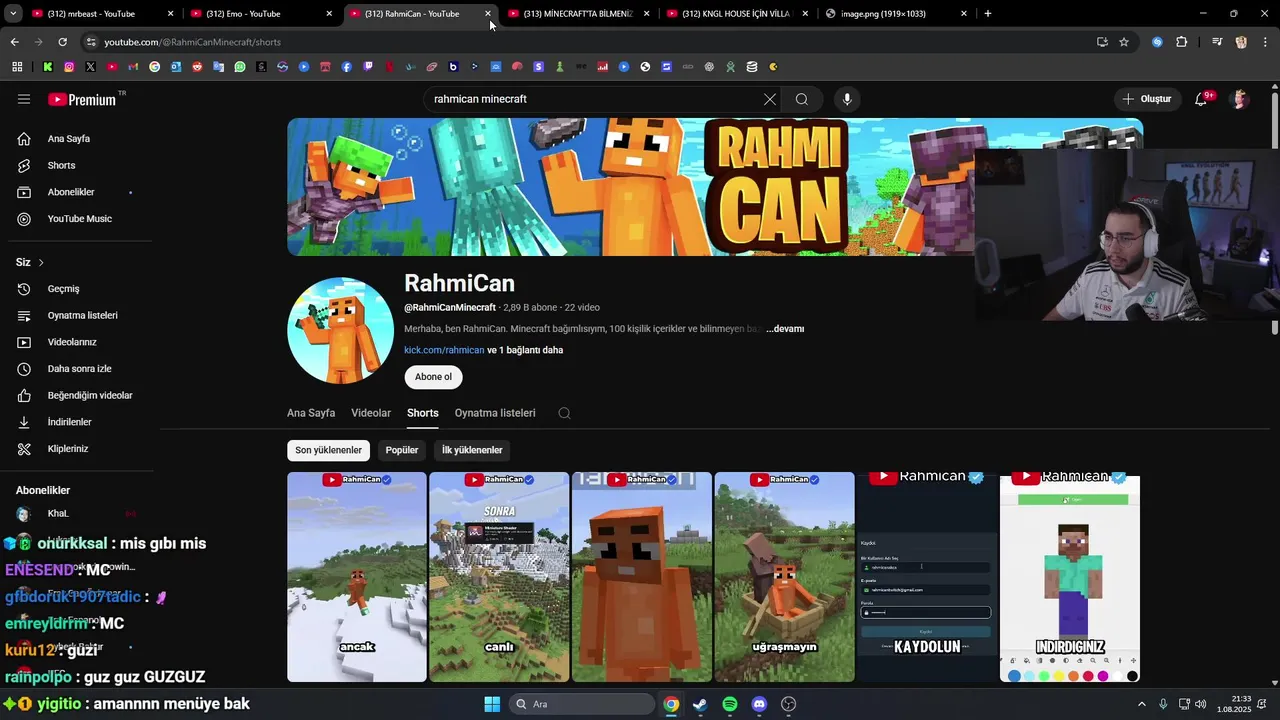Select the Popüler filter chip
Image resolution: width=1280 pixels, height=720 pixels.
pos(402,450)
